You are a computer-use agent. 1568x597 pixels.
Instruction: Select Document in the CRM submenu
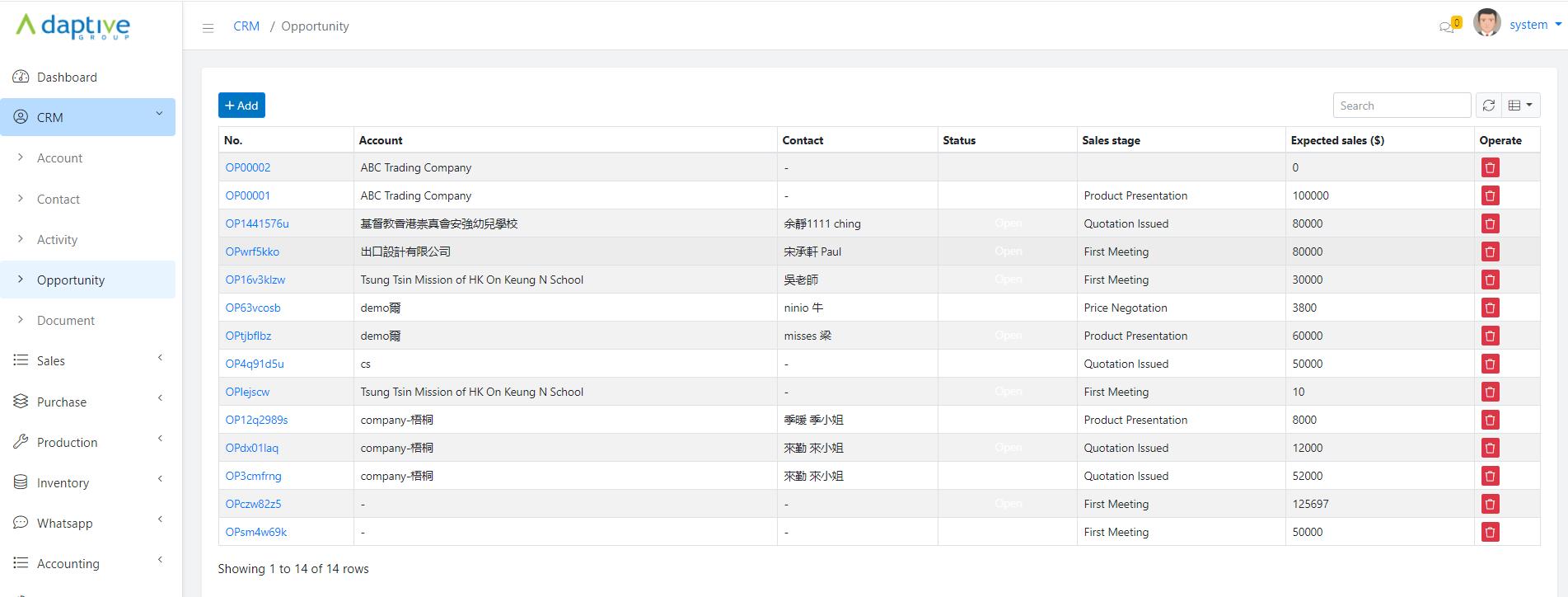(66, 321)
